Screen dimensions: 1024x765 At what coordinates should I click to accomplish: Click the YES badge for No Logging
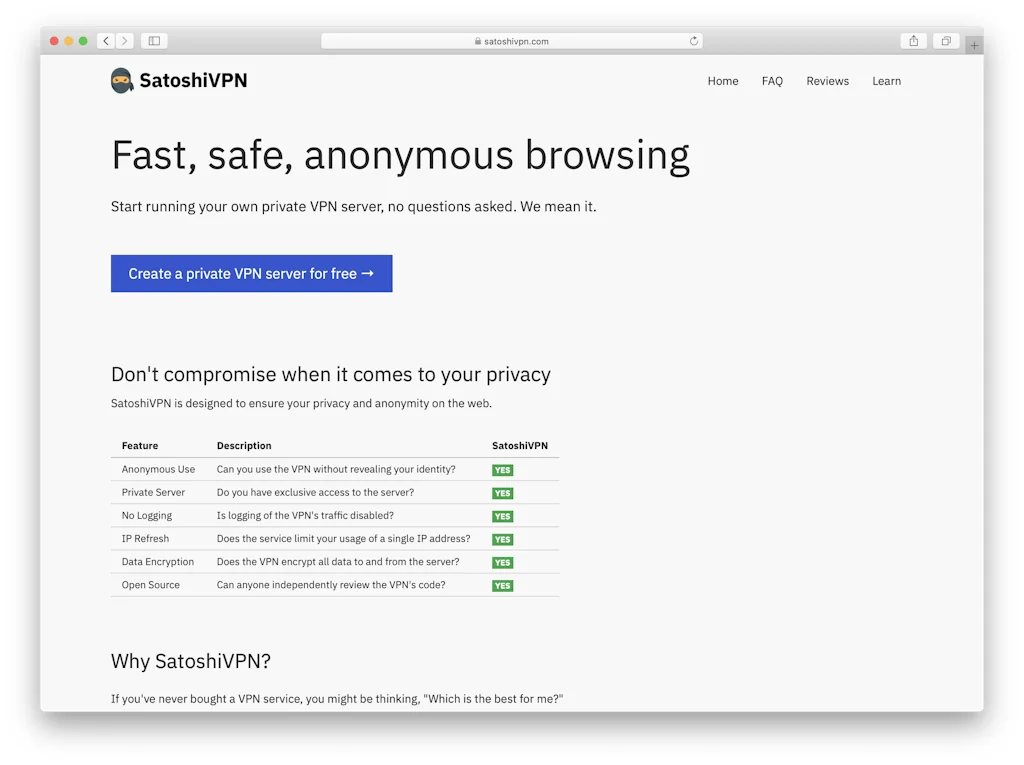(502, 516)
